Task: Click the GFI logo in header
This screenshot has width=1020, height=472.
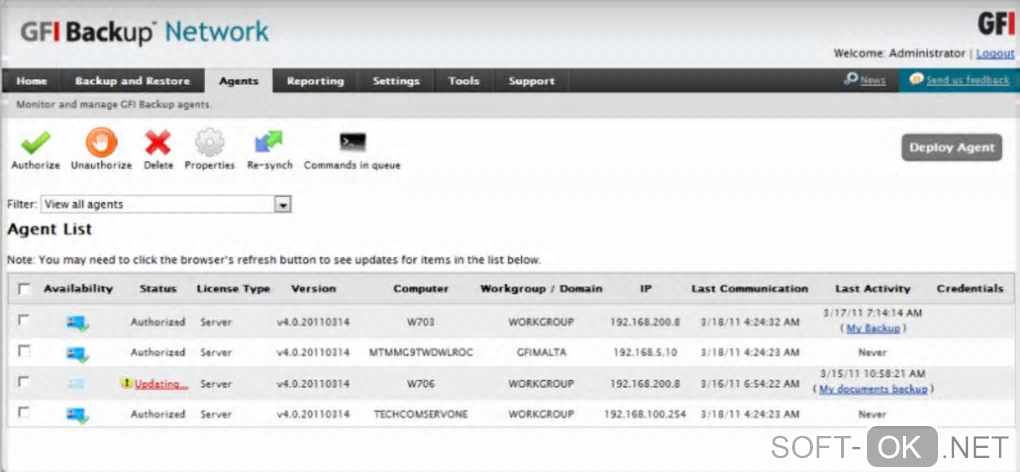Action: coord(996,24)
